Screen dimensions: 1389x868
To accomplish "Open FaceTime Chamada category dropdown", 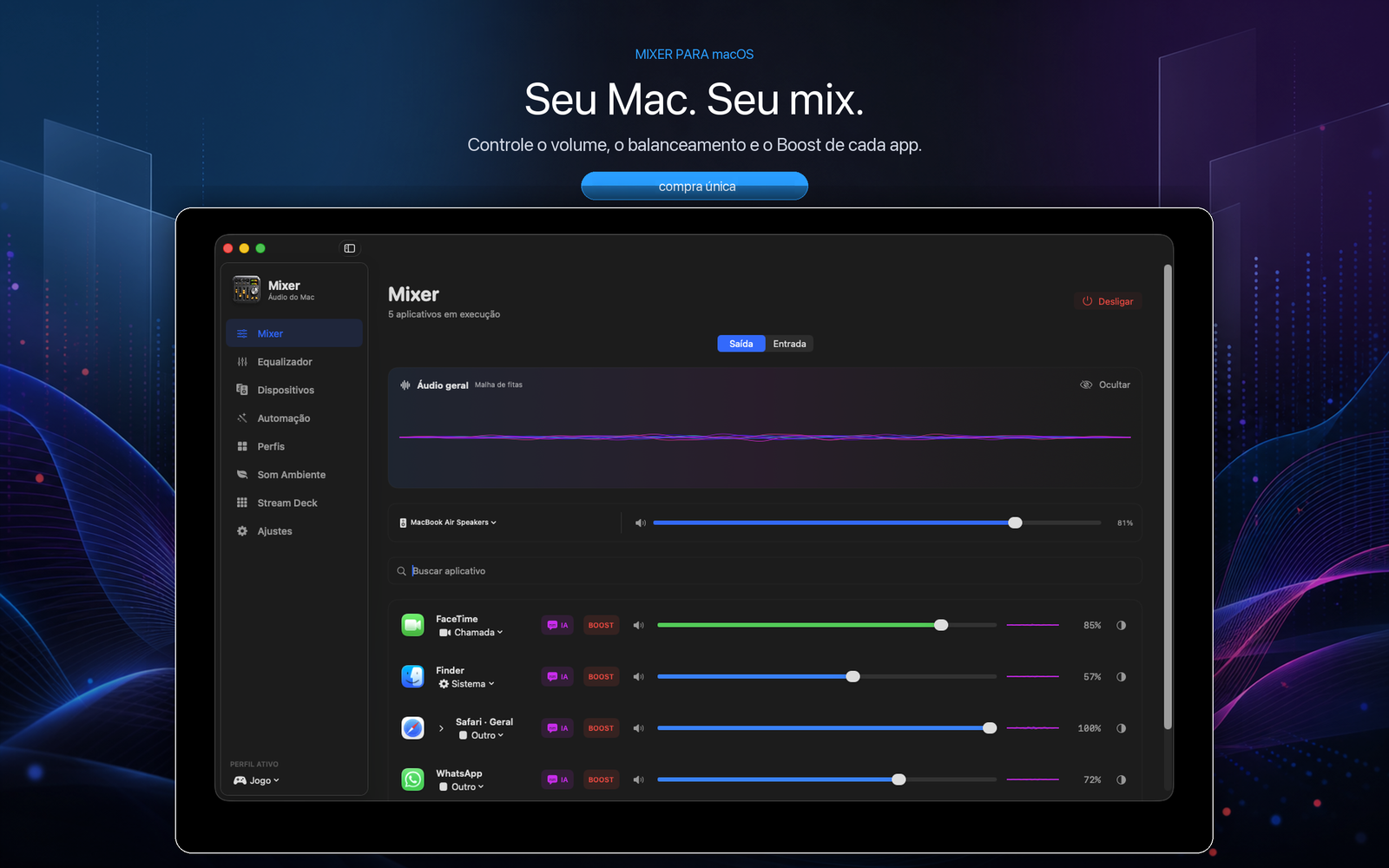I will point(471,633).
